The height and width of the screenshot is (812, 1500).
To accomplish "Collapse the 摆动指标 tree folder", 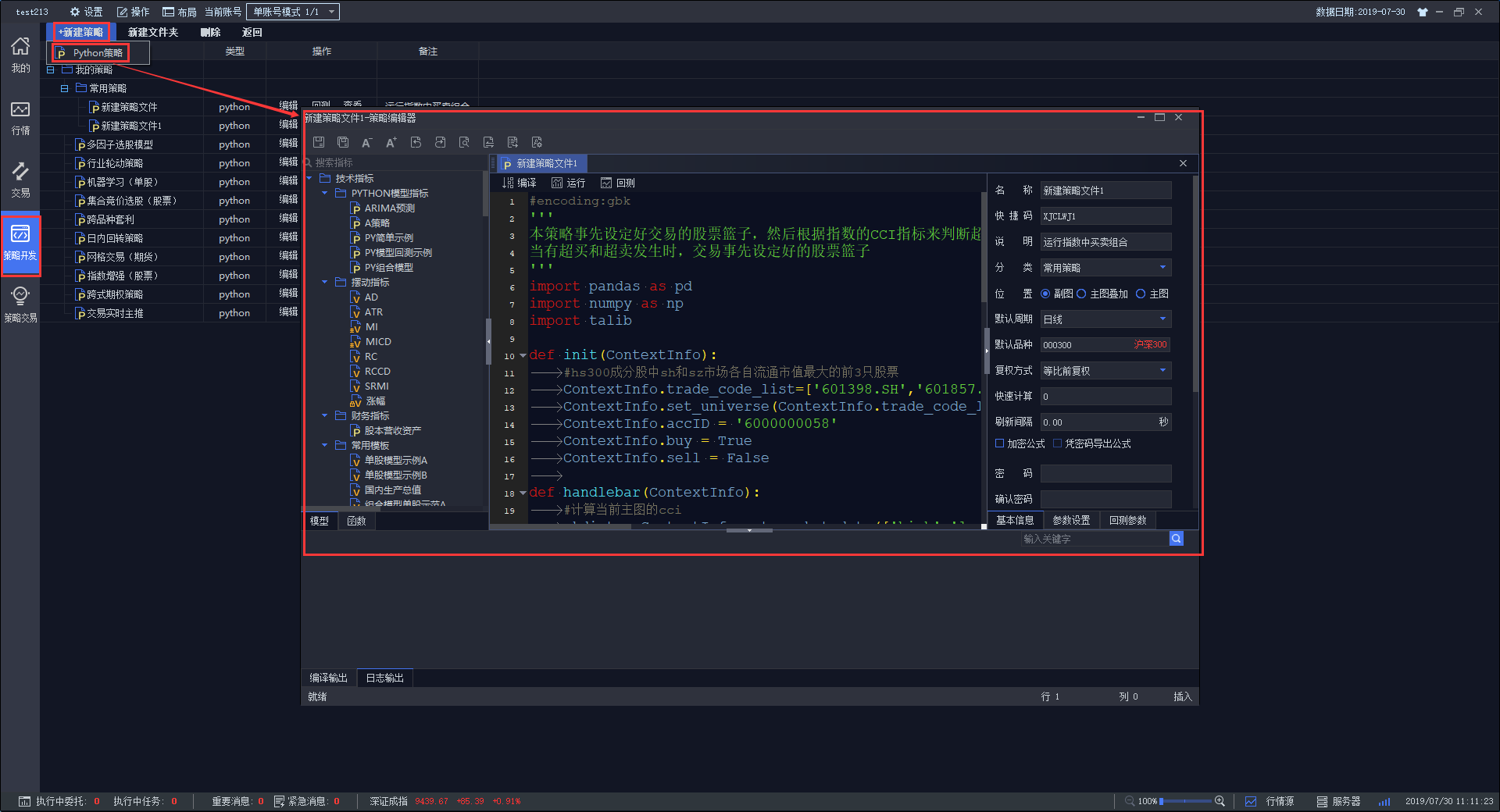I will click(325, 283).
